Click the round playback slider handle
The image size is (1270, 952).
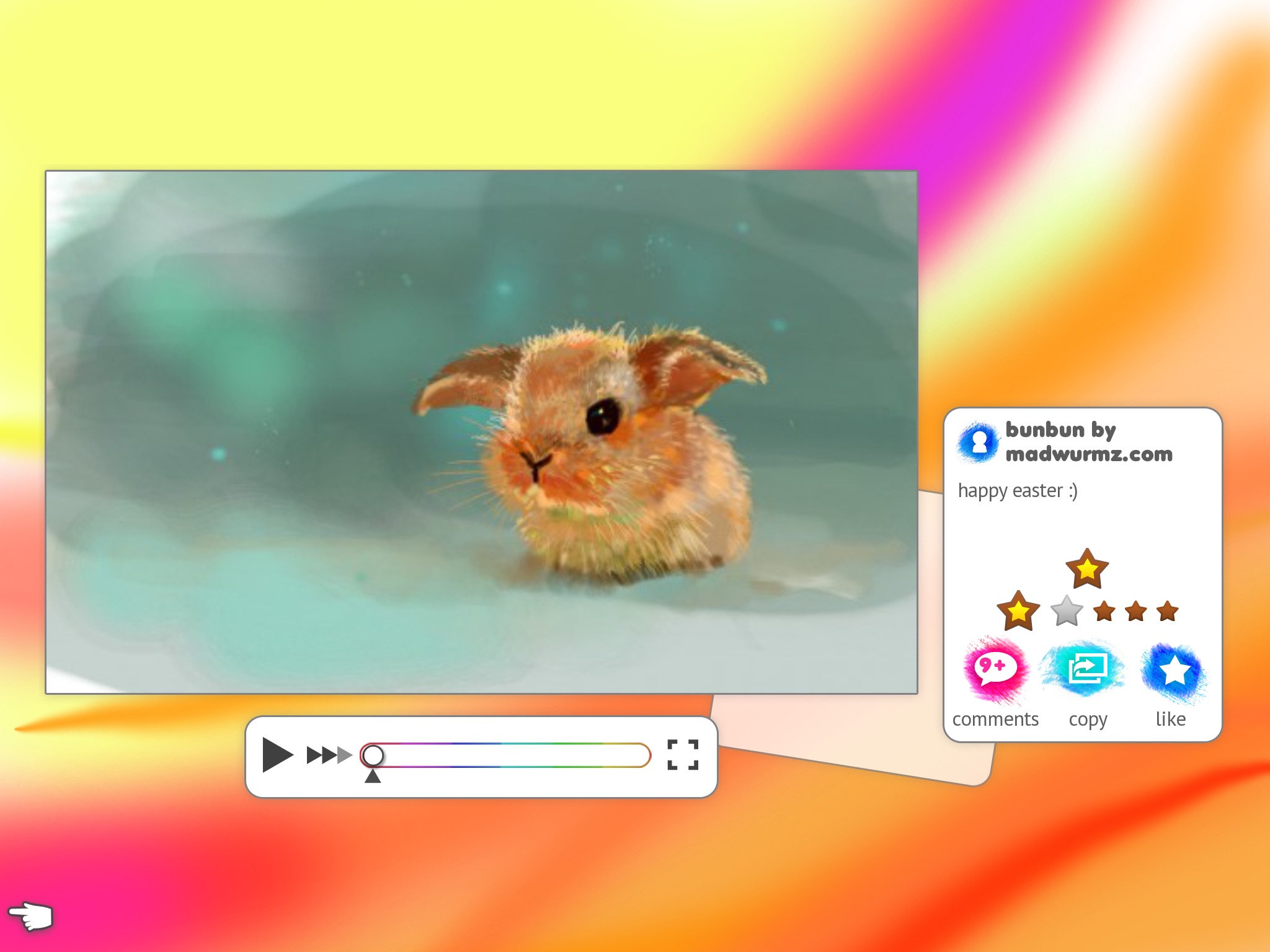click(x=373, y=755)
